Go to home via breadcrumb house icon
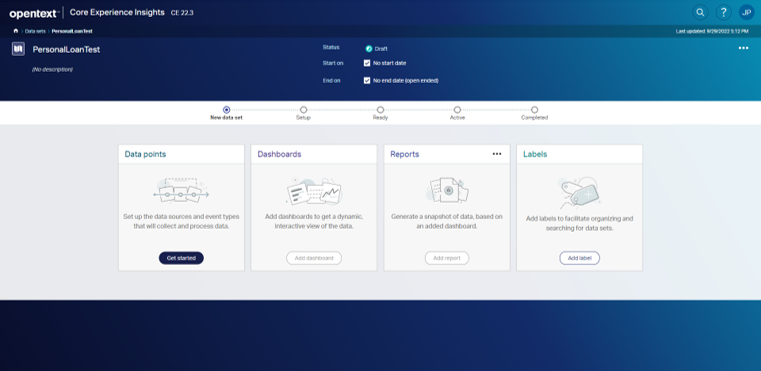761x371 pixels. tap(16, 31)
